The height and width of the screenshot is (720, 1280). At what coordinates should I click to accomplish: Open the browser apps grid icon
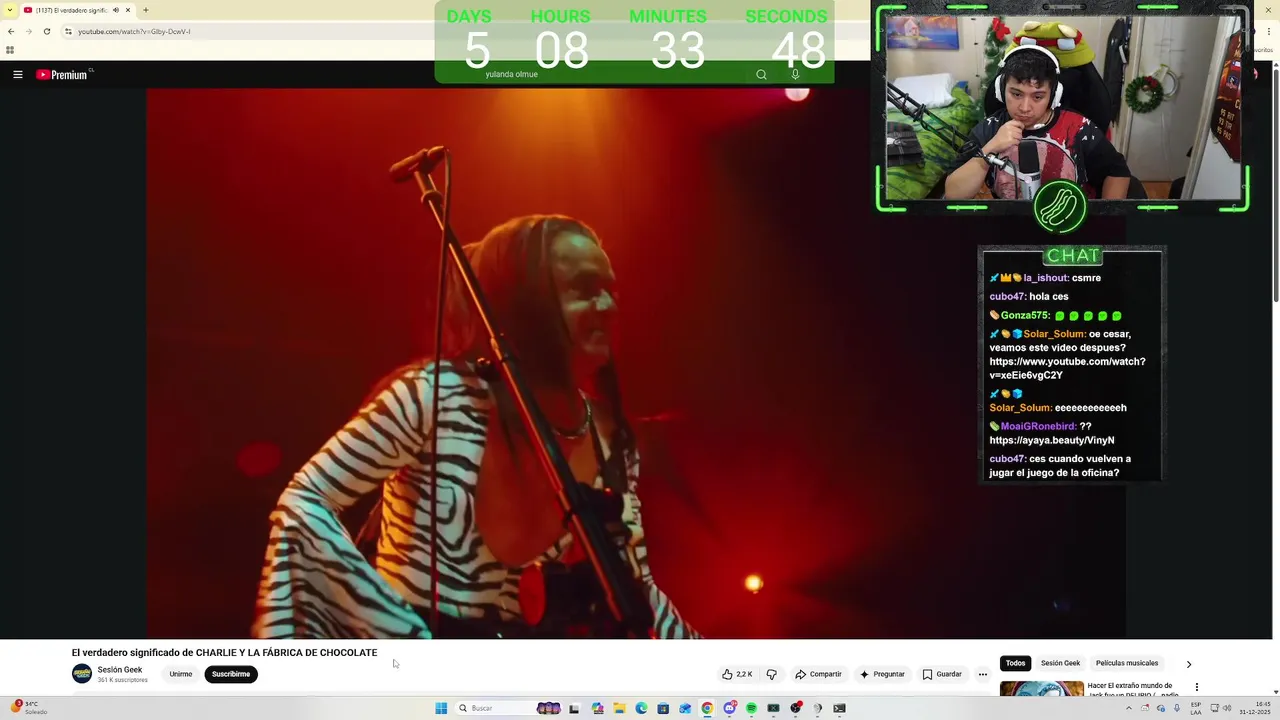pyautogui.click(x=10, y=50)
